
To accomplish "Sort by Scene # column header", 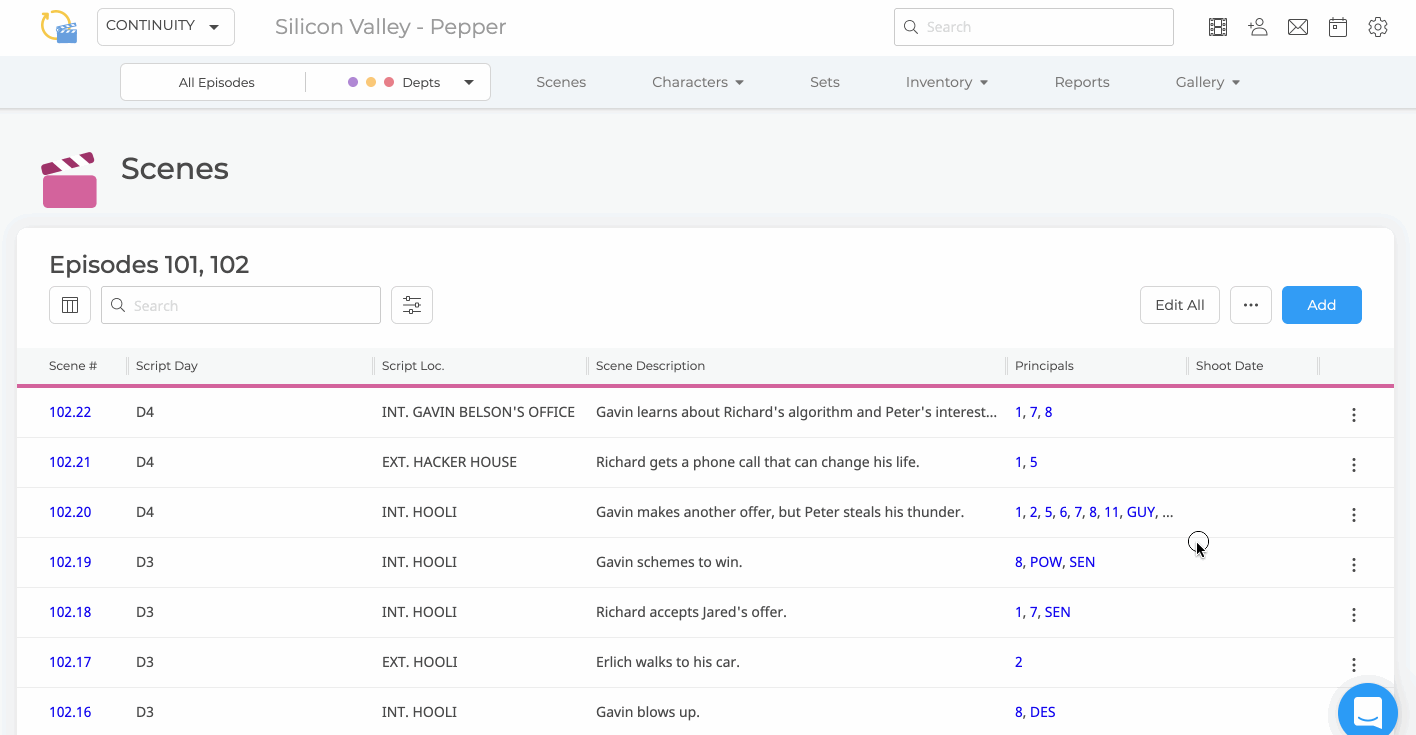I will (x=73, y=366).
